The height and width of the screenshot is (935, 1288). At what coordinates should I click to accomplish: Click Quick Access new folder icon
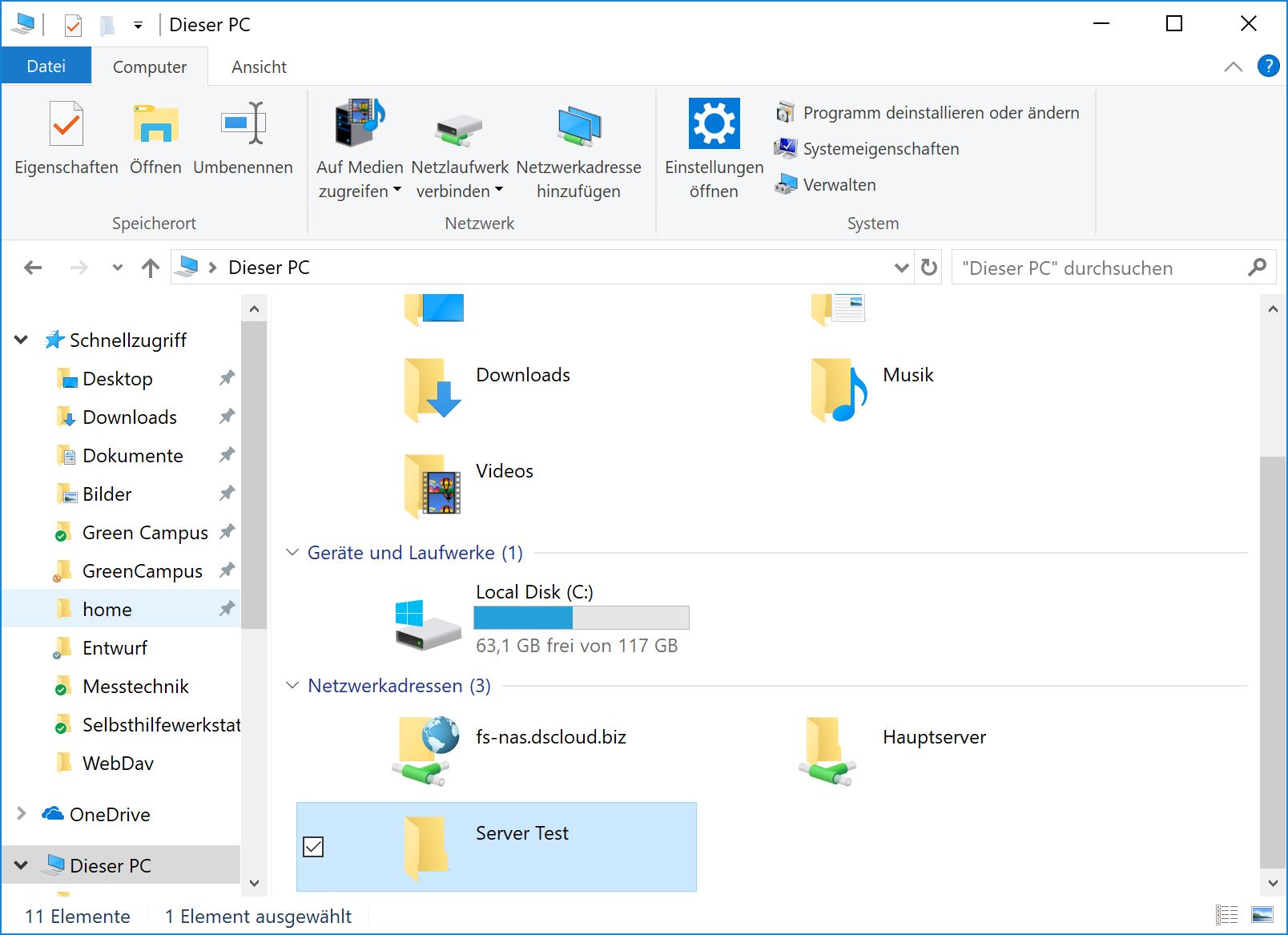[107, 26]
